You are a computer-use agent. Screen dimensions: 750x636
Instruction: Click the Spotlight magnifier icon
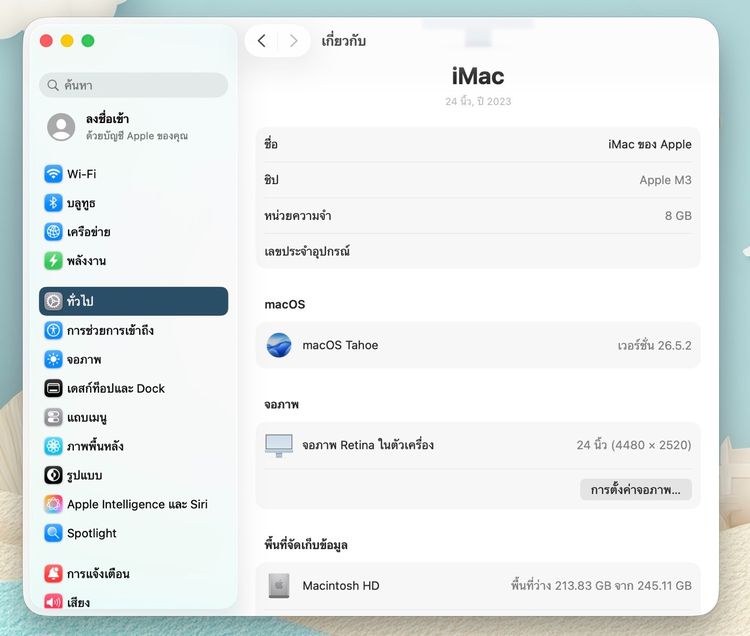[53, 533]
